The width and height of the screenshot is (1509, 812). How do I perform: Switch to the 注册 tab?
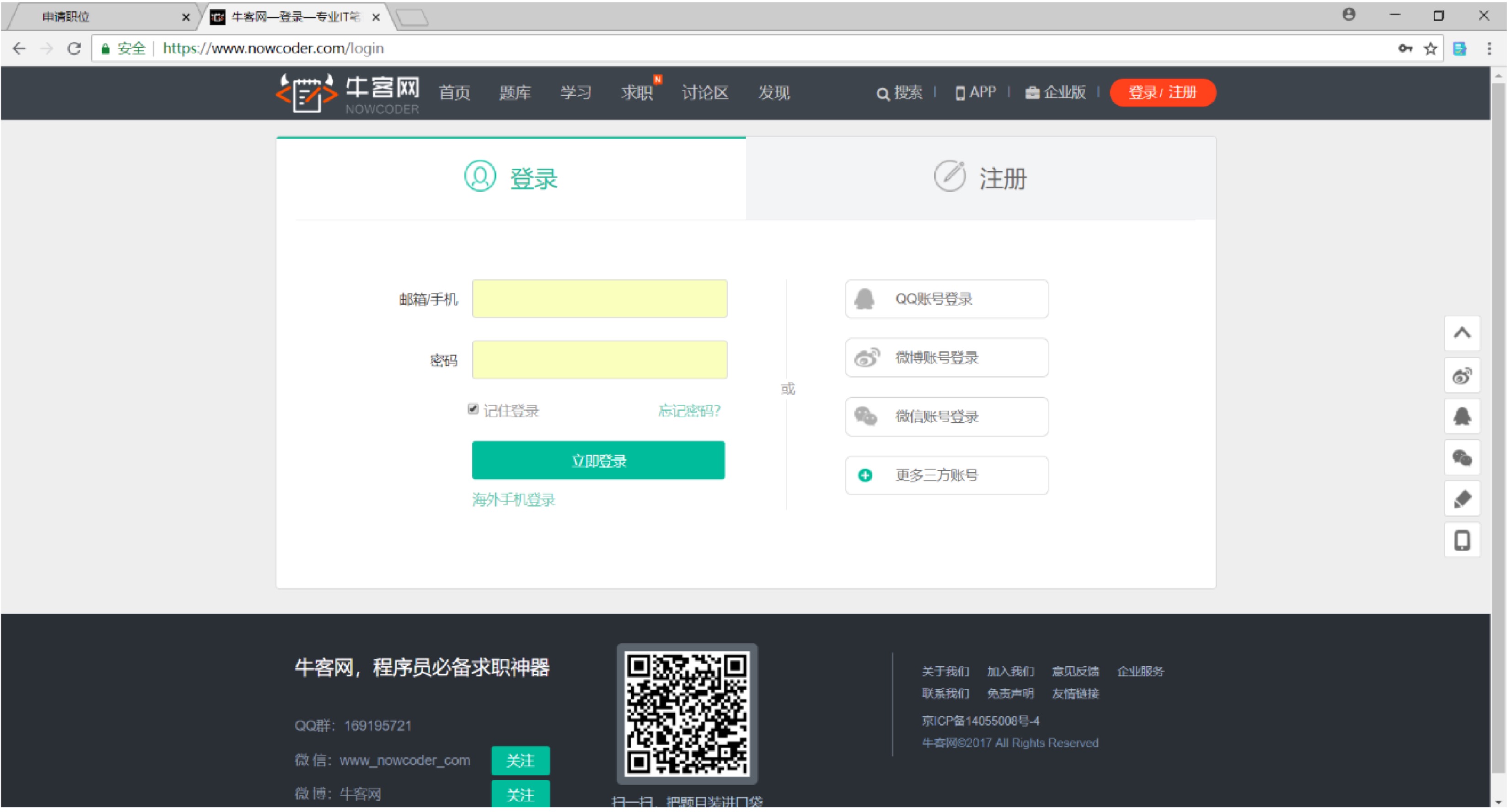[x=980, y=178]
